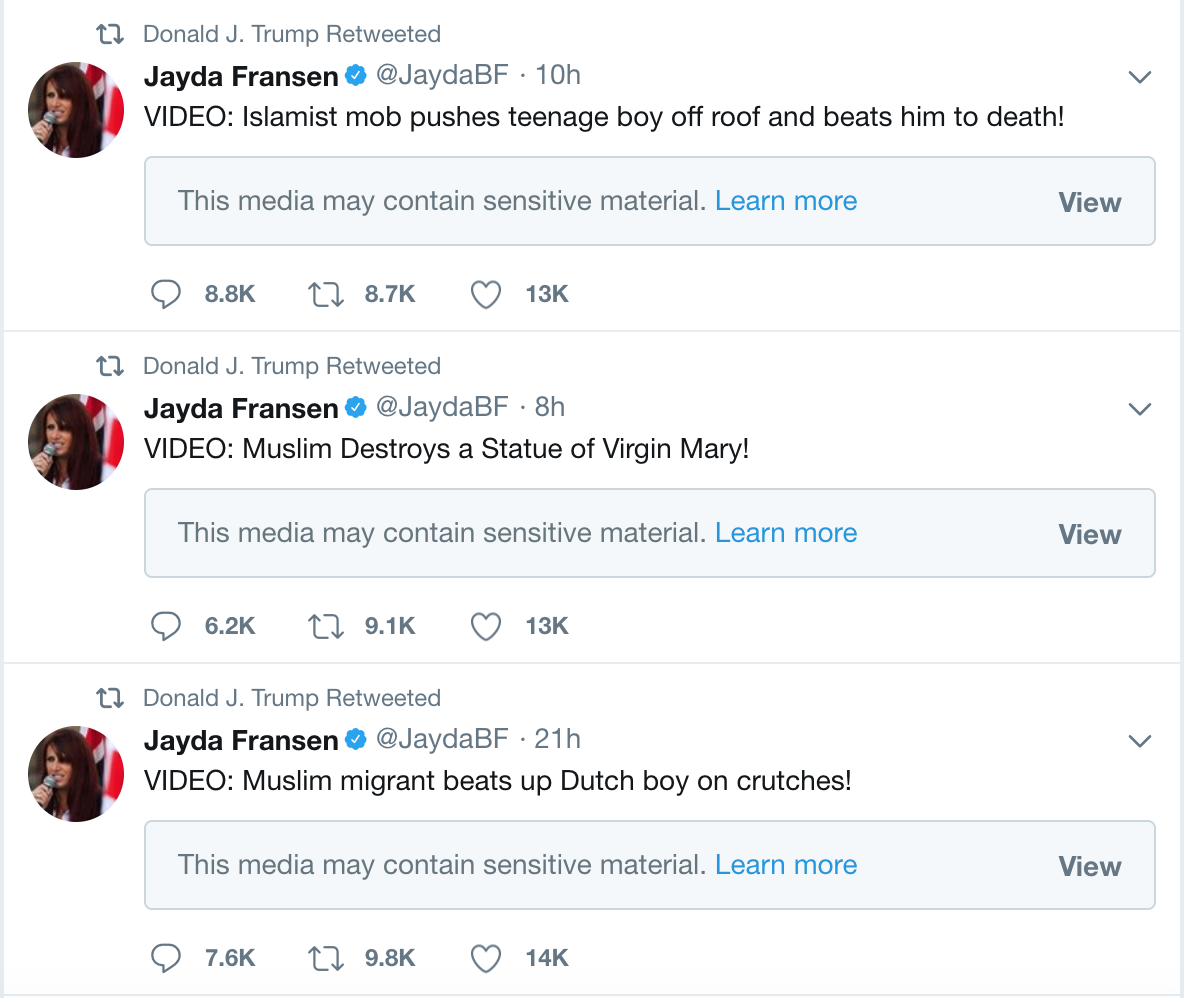The height and width of the screenshot is (998, 1184).
Task: Reply to the Dutch boy crutches tweet
Action: tap(166, 958)
